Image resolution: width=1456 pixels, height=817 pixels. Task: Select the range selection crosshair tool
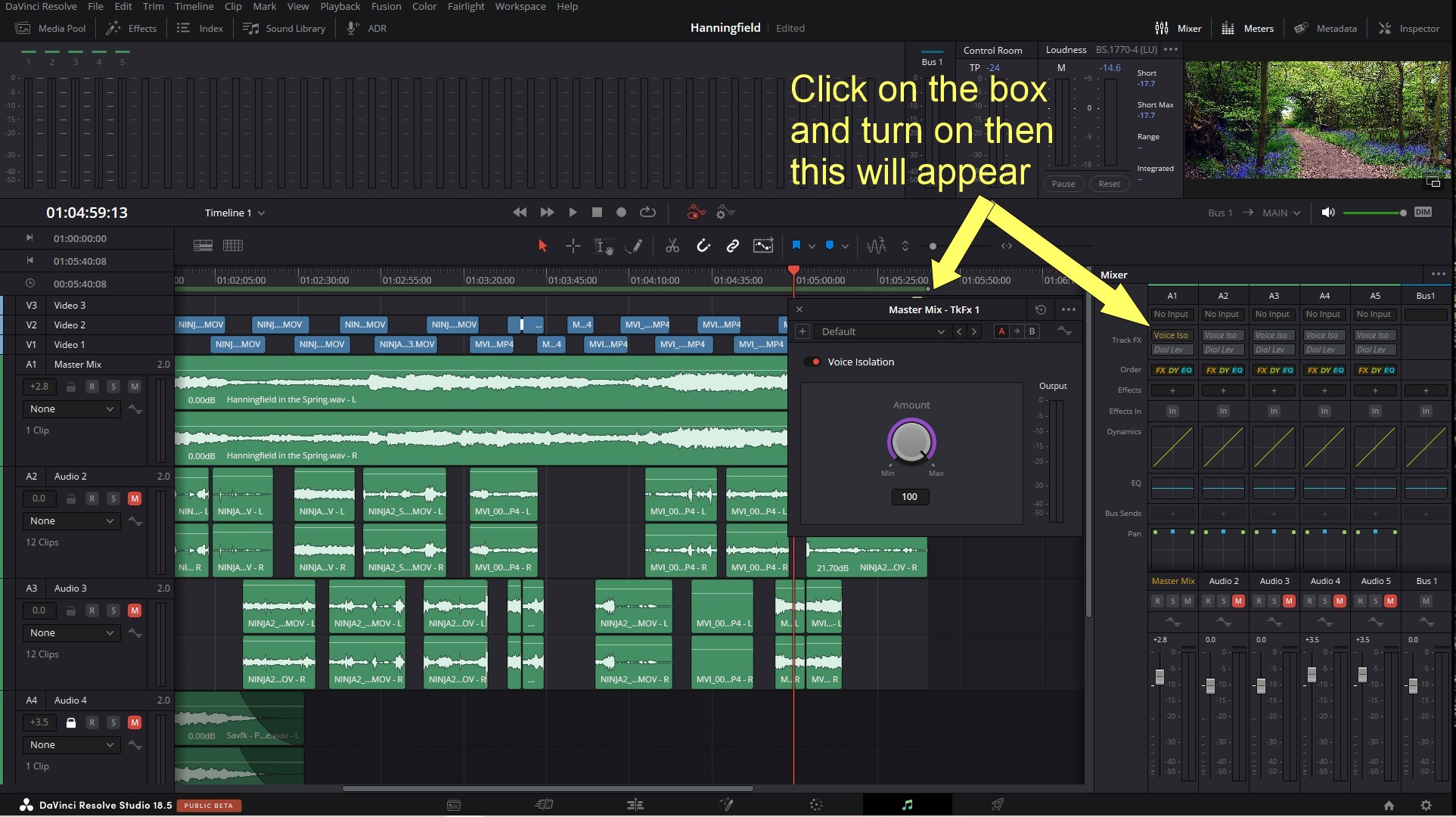pyautogui.click(x=573, y=246)
